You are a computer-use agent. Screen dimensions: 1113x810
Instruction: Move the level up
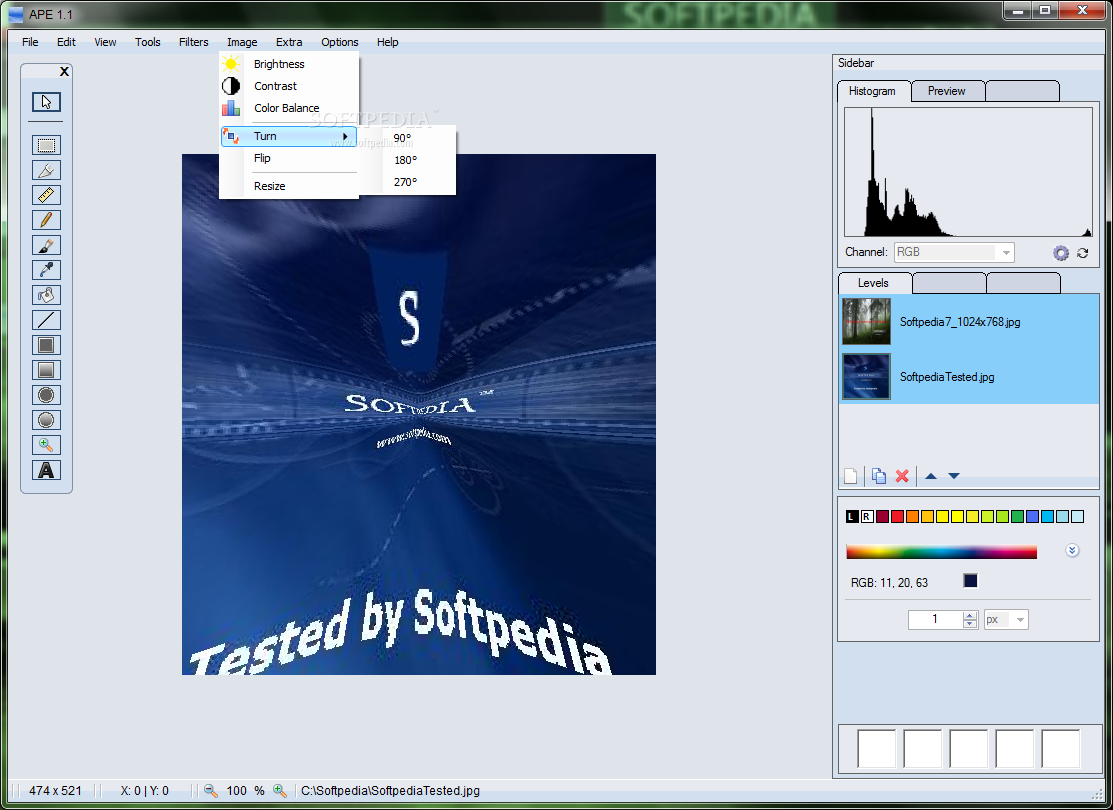(x=931, y=476)
